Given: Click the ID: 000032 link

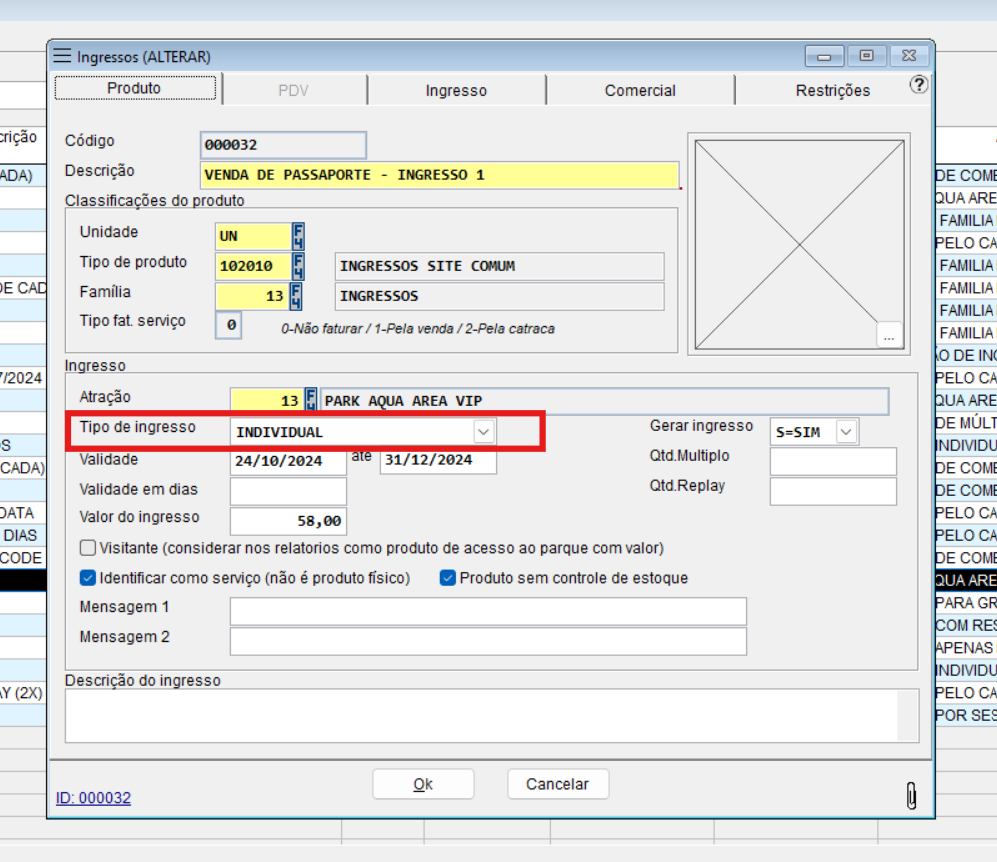Looking at the screenshot, I should tap(93, 798).
